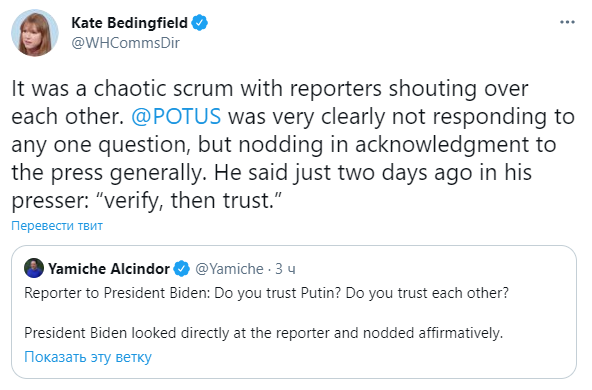Open Kate Bedingfield's profile picture

point(35,33)
